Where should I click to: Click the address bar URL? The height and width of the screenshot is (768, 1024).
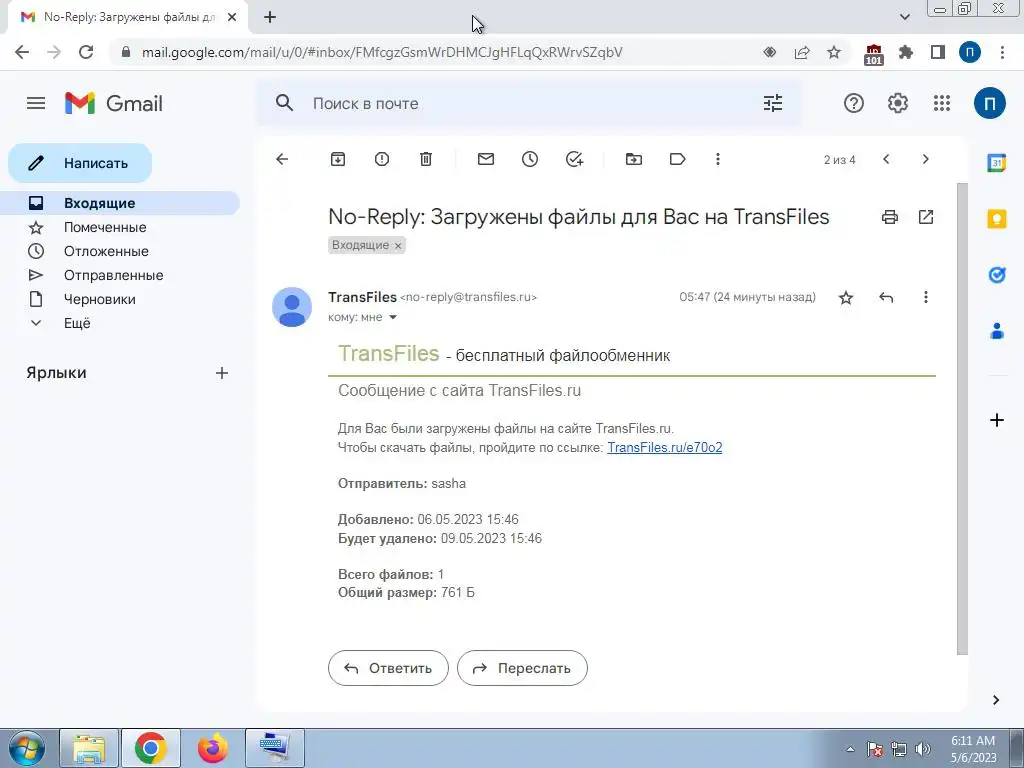point(382,52)
